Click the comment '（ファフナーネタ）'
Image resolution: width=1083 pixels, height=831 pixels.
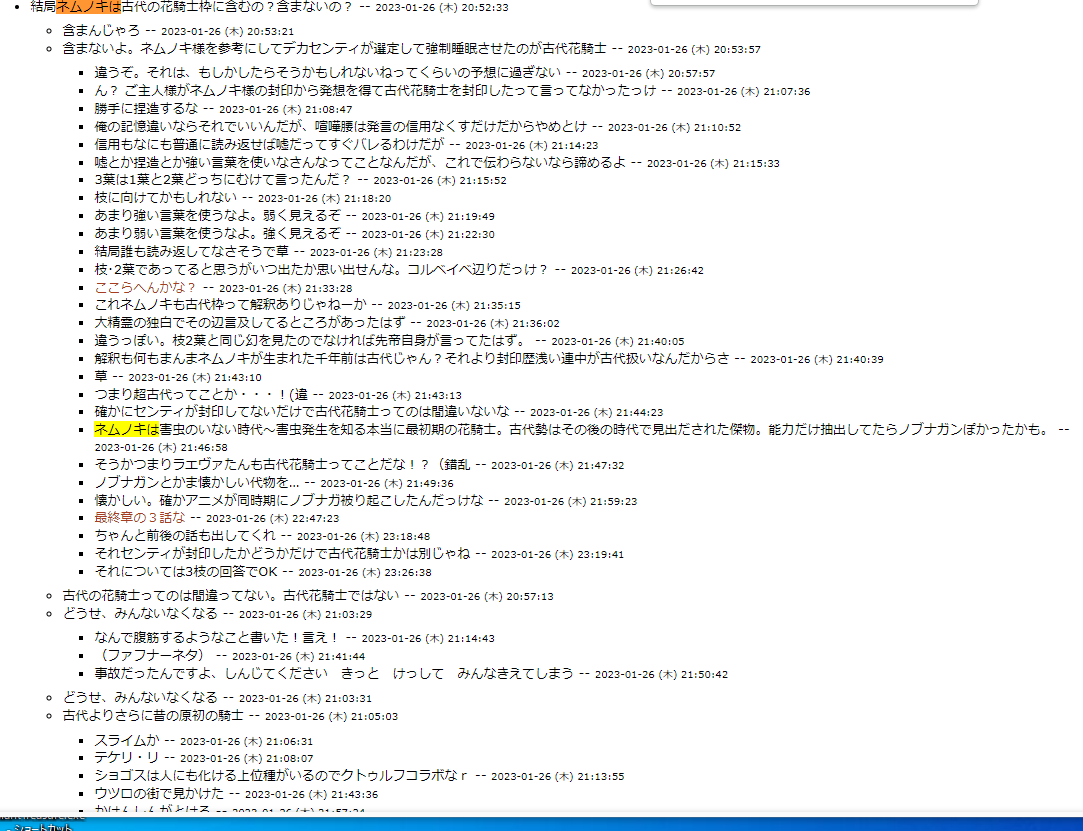click(x=153, y=655)
